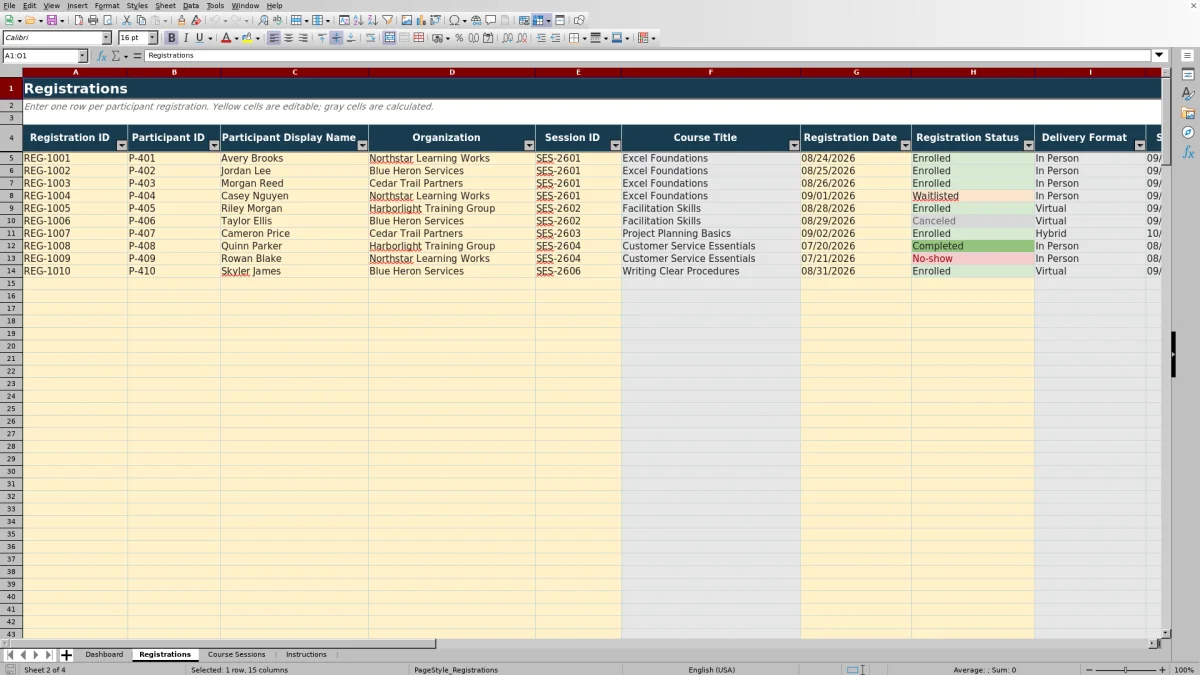
Task: Toggle Underline formatting
Action: pyautogui.click(x=199, y=38)
